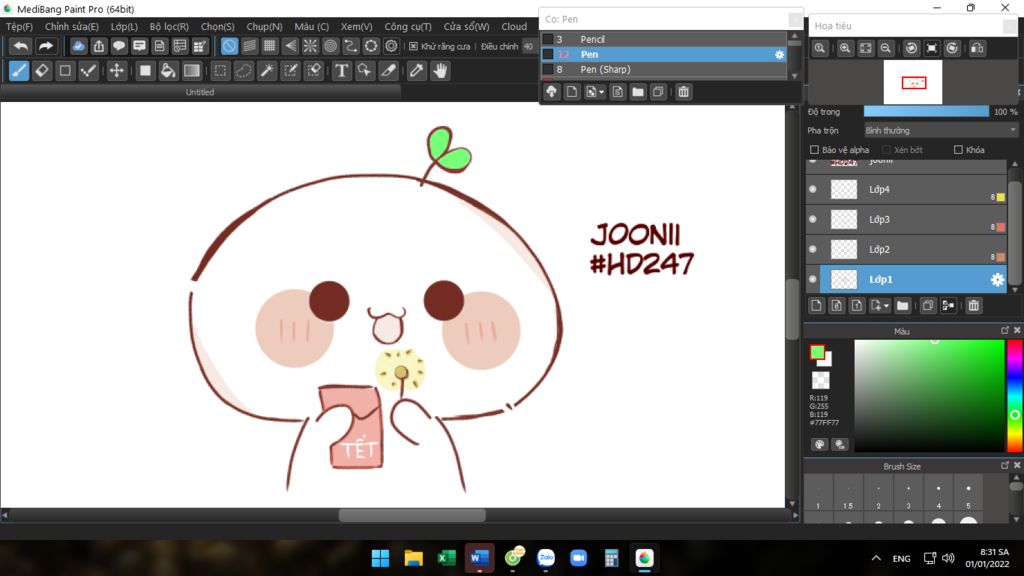This screenshot has height=576, width=1024.
Task: Click the Redo arrow
Action: pos(45,46)
